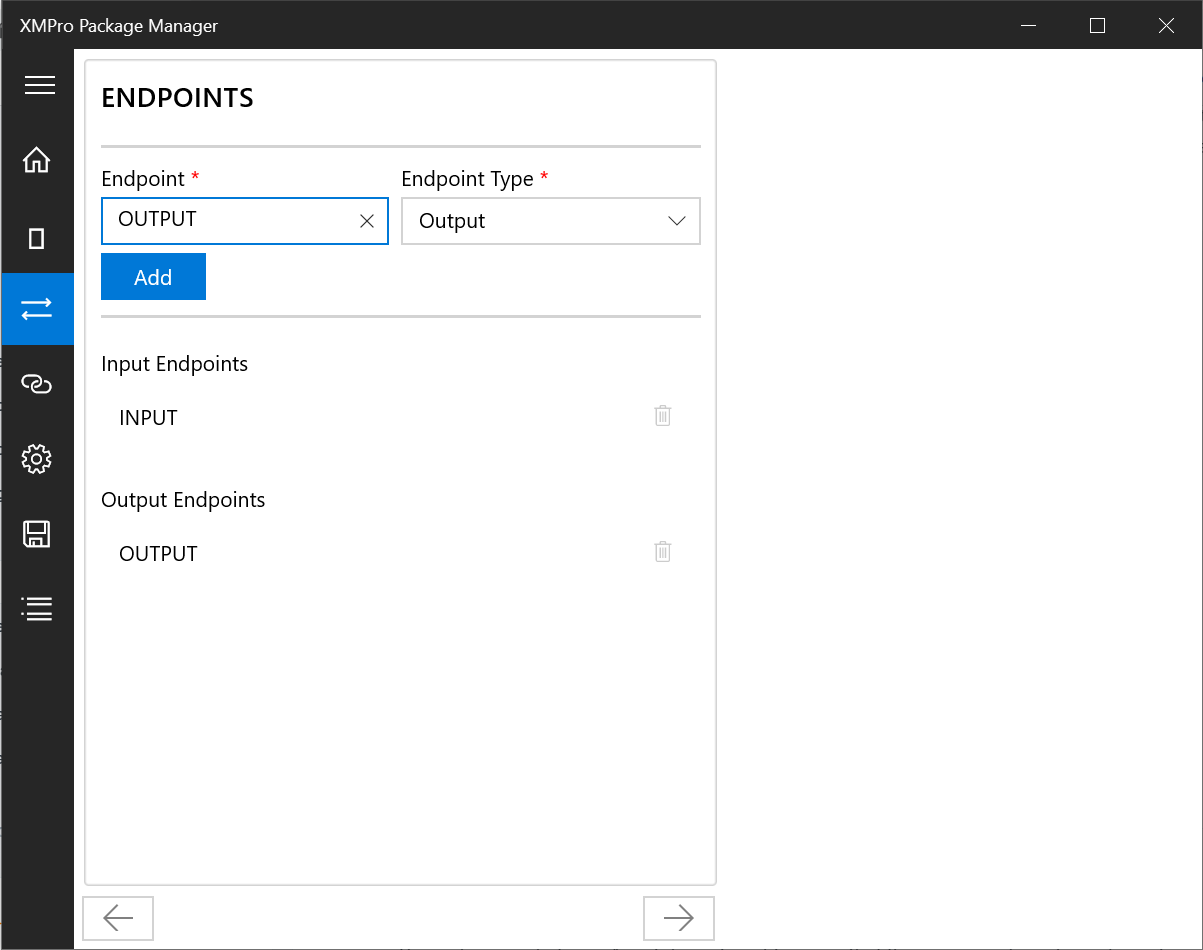
Task: Delete the INPUT endpoint with its trash icon
Action: pyautogui.click(x=662, y=415)
